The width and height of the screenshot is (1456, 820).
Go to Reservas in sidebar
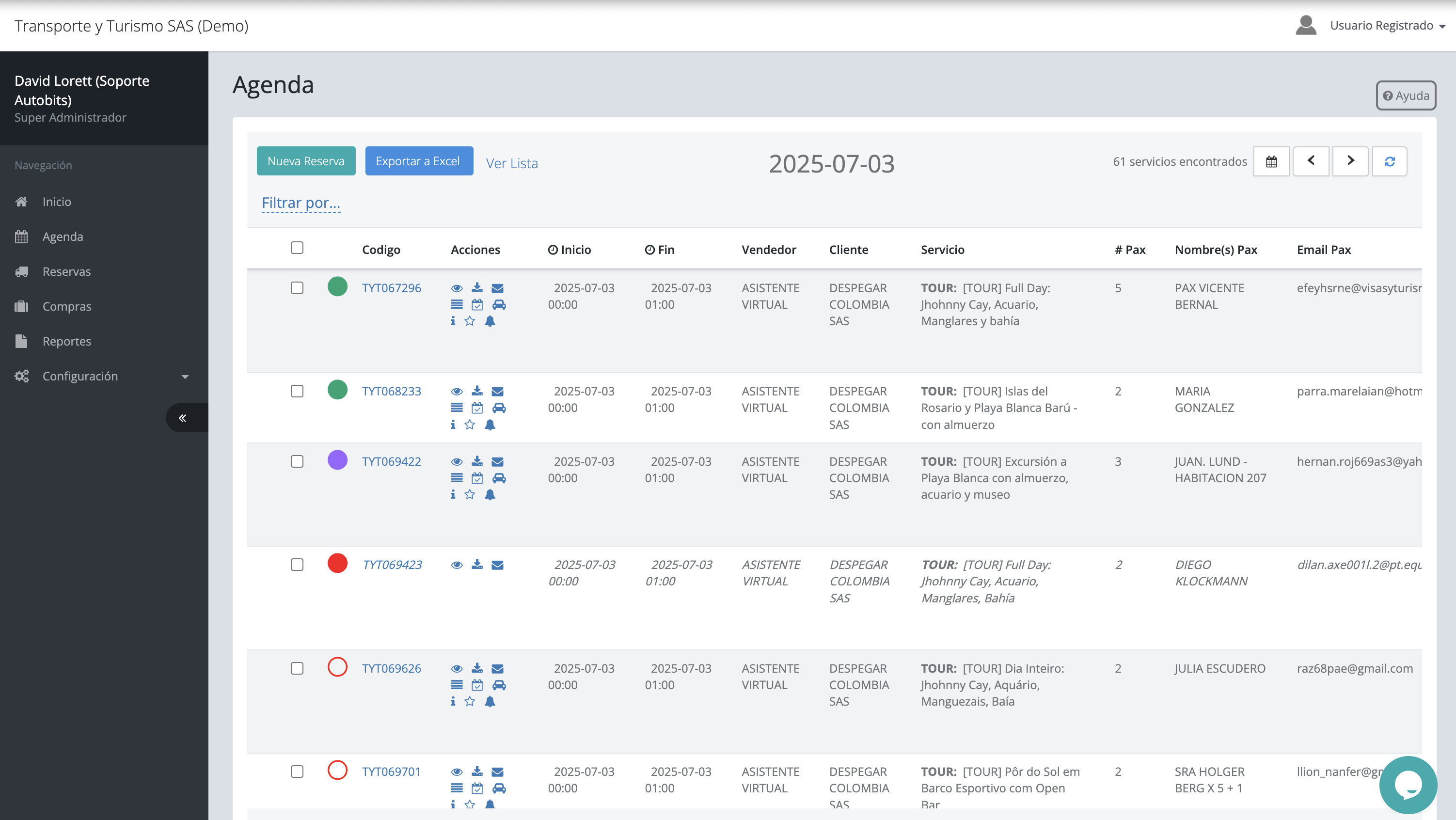pyautogui.click(x=66, y=272)
